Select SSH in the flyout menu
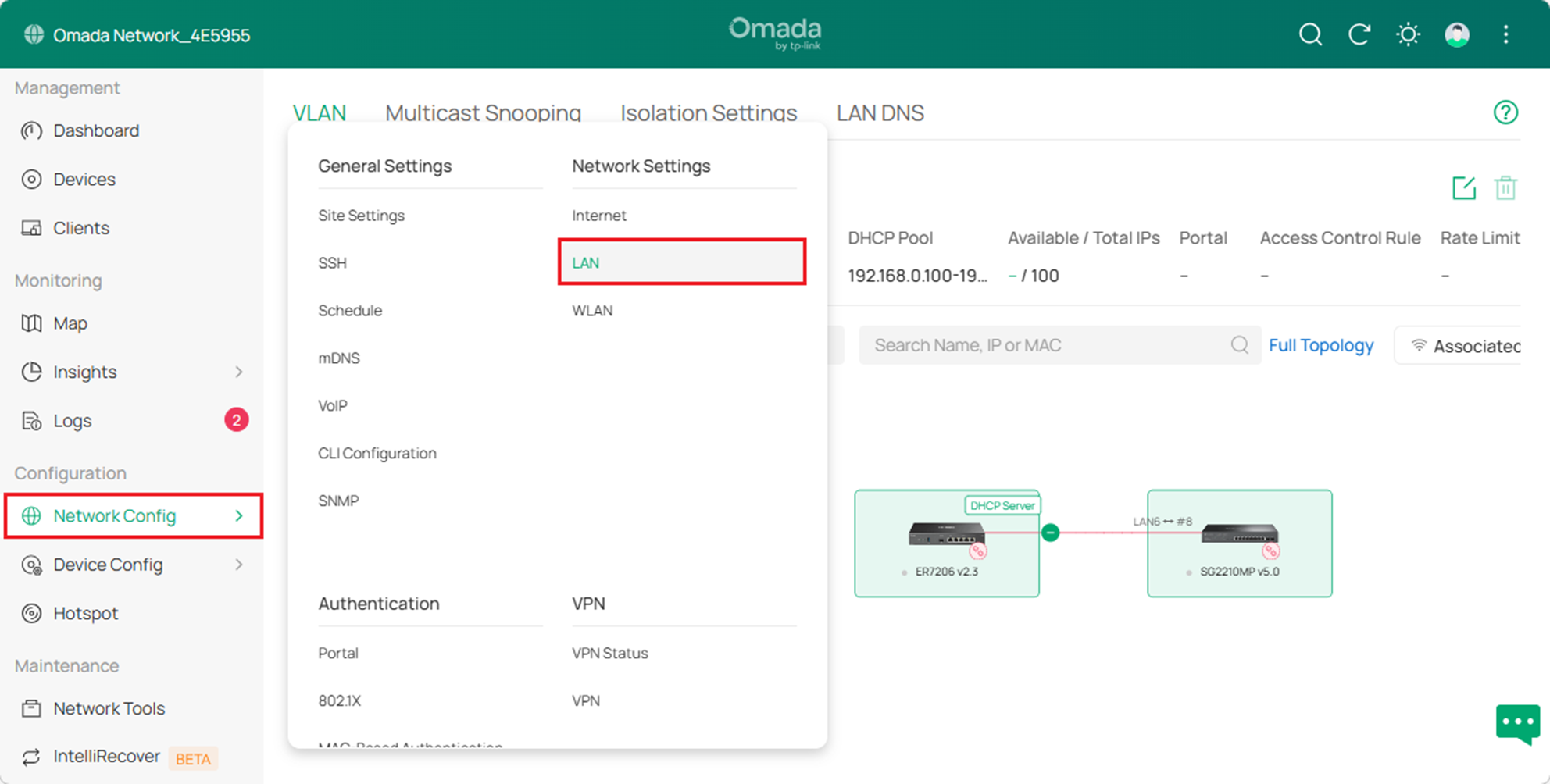The width and height of the screenshot is (1550, 784). tap(332, 262)
